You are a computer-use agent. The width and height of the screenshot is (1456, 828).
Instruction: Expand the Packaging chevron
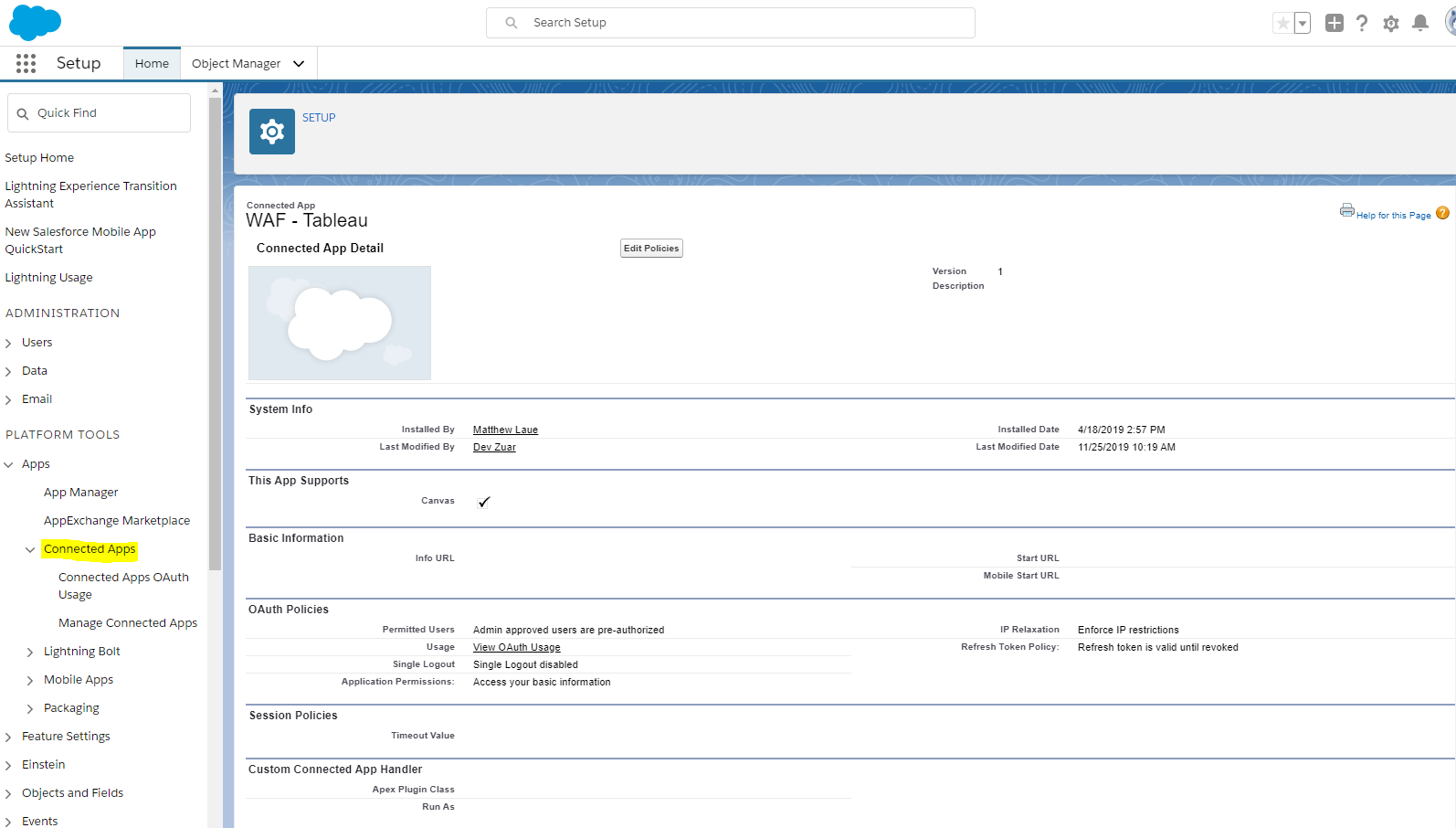(30, 709)
